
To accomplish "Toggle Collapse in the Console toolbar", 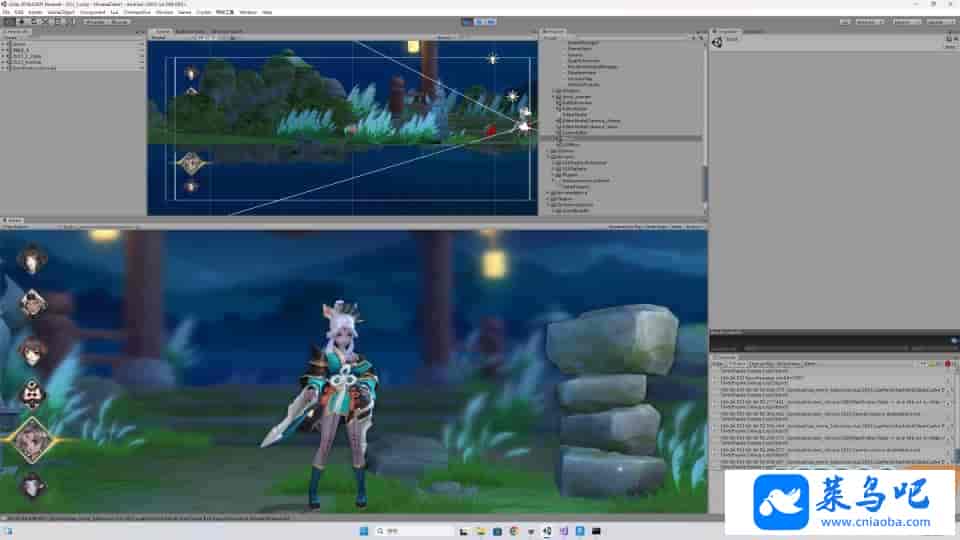I will point(739,364).
